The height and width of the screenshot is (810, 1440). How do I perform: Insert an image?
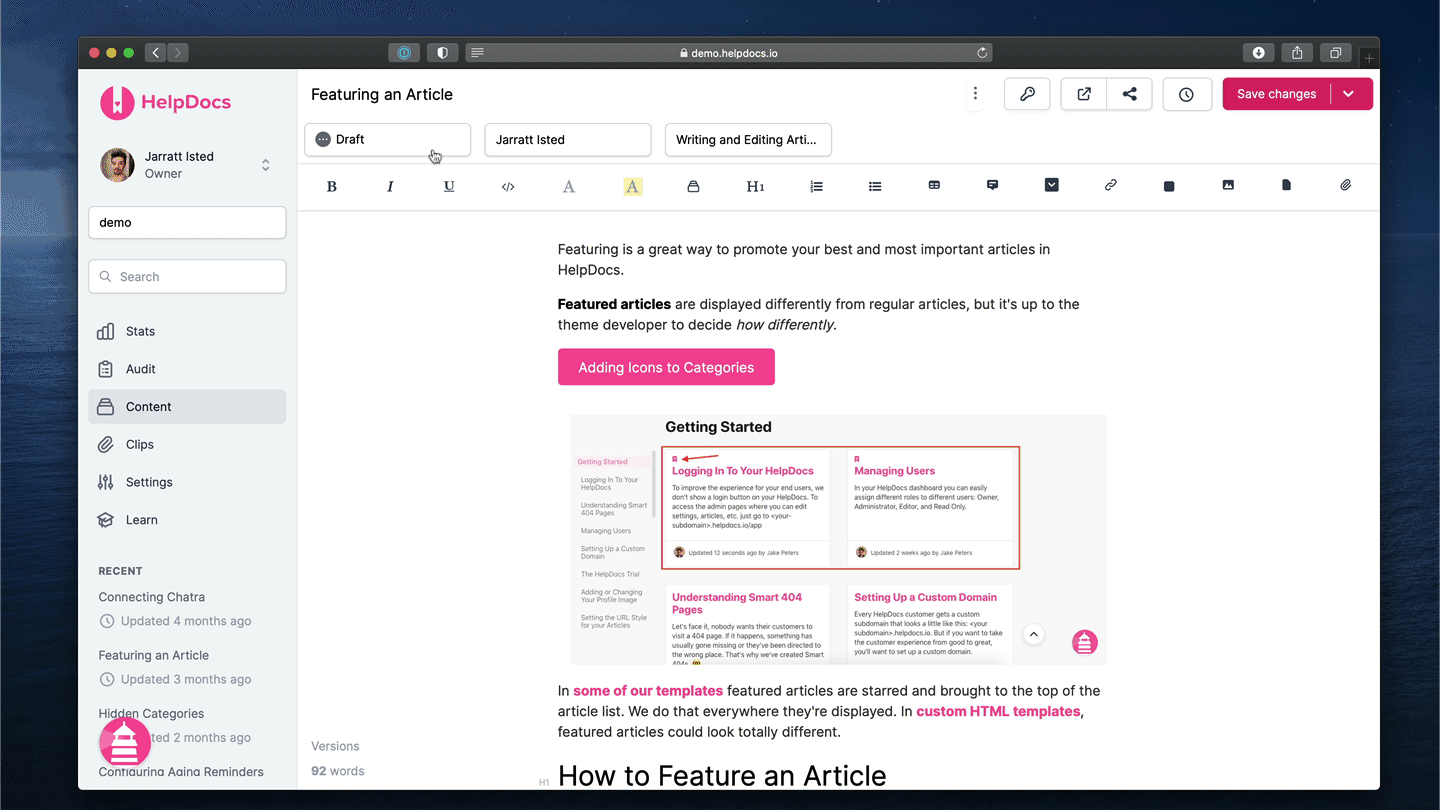pyautogui.click(x=1228, y=185)
